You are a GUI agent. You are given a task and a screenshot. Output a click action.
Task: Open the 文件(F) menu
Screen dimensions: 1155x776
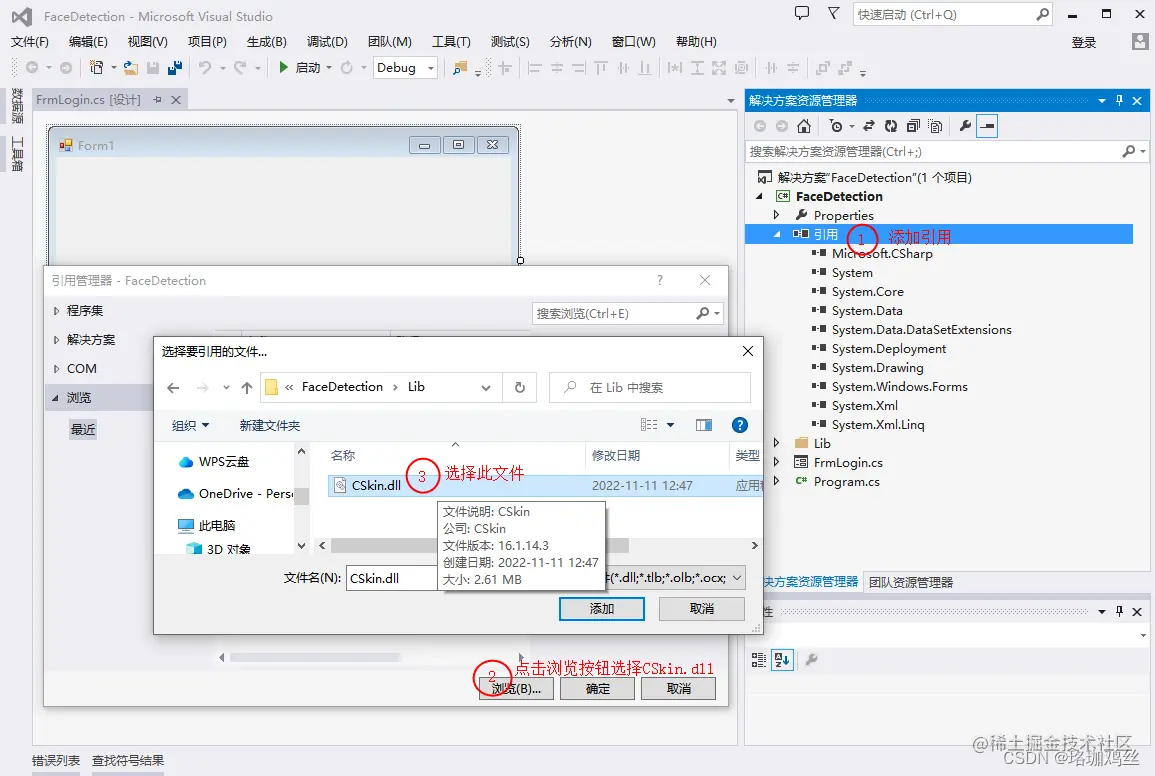[x=29, y=42]
